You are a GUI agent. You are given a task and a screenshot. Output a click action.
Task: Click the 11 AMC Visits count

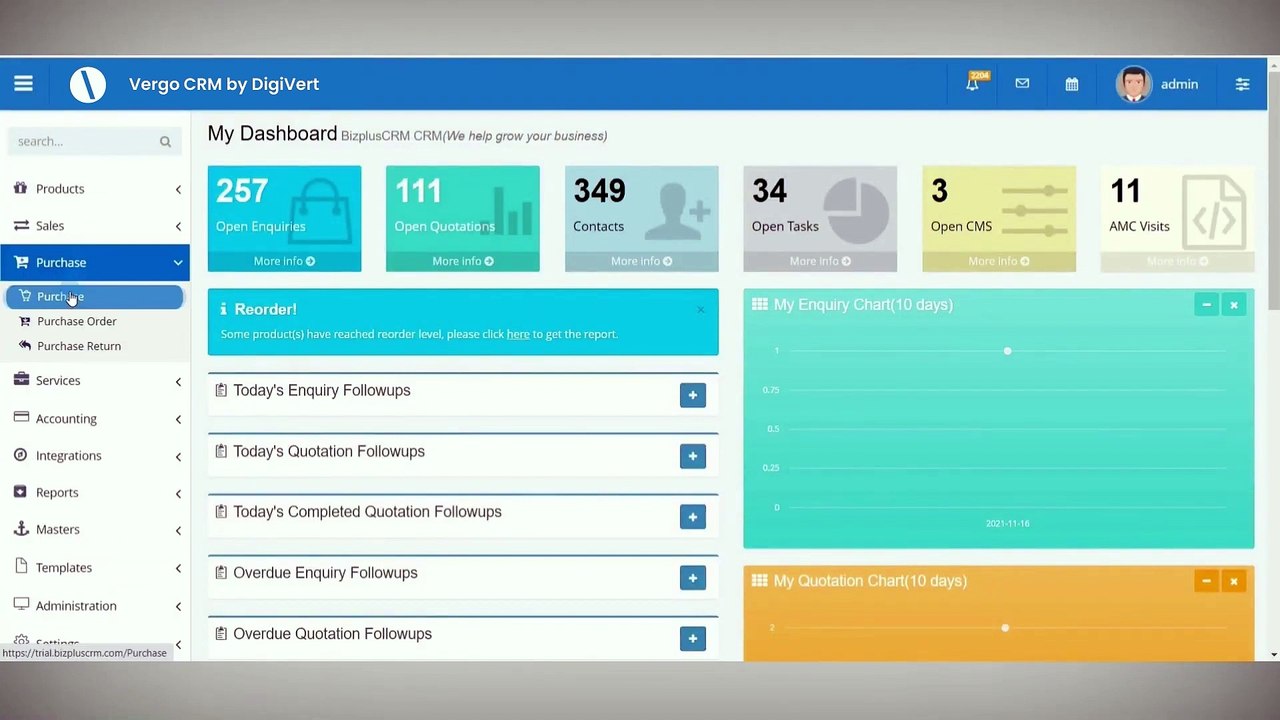(x=1125, y=190)
